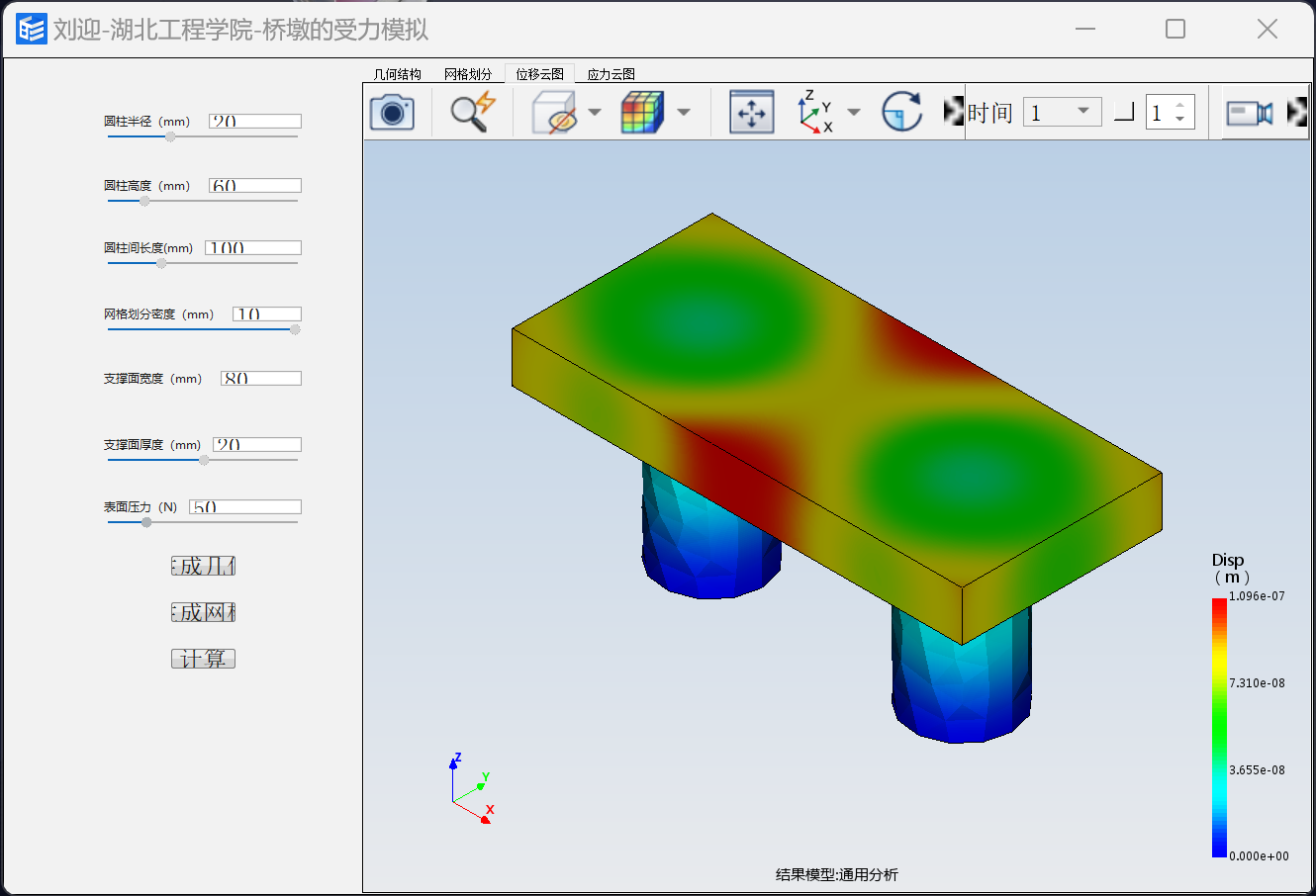Open the hide-object dropdown arrow
The width and height of the screenshot is (1316, 896).
(595, 112)
